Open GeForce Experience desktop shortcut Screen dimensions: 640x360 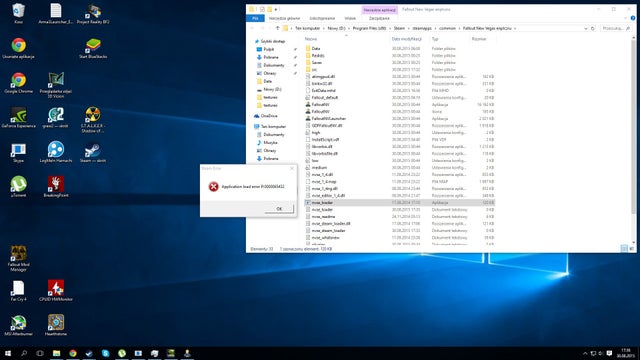18,118
